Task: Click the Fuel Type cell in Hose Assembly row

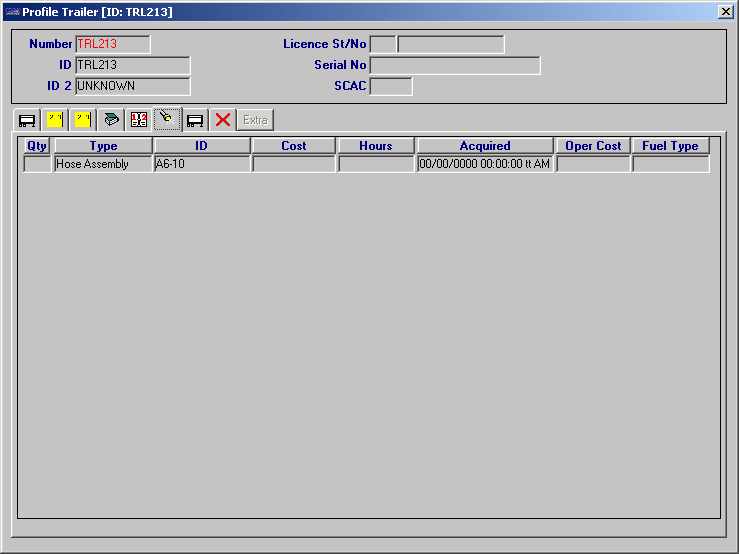Action: [671, 164]
